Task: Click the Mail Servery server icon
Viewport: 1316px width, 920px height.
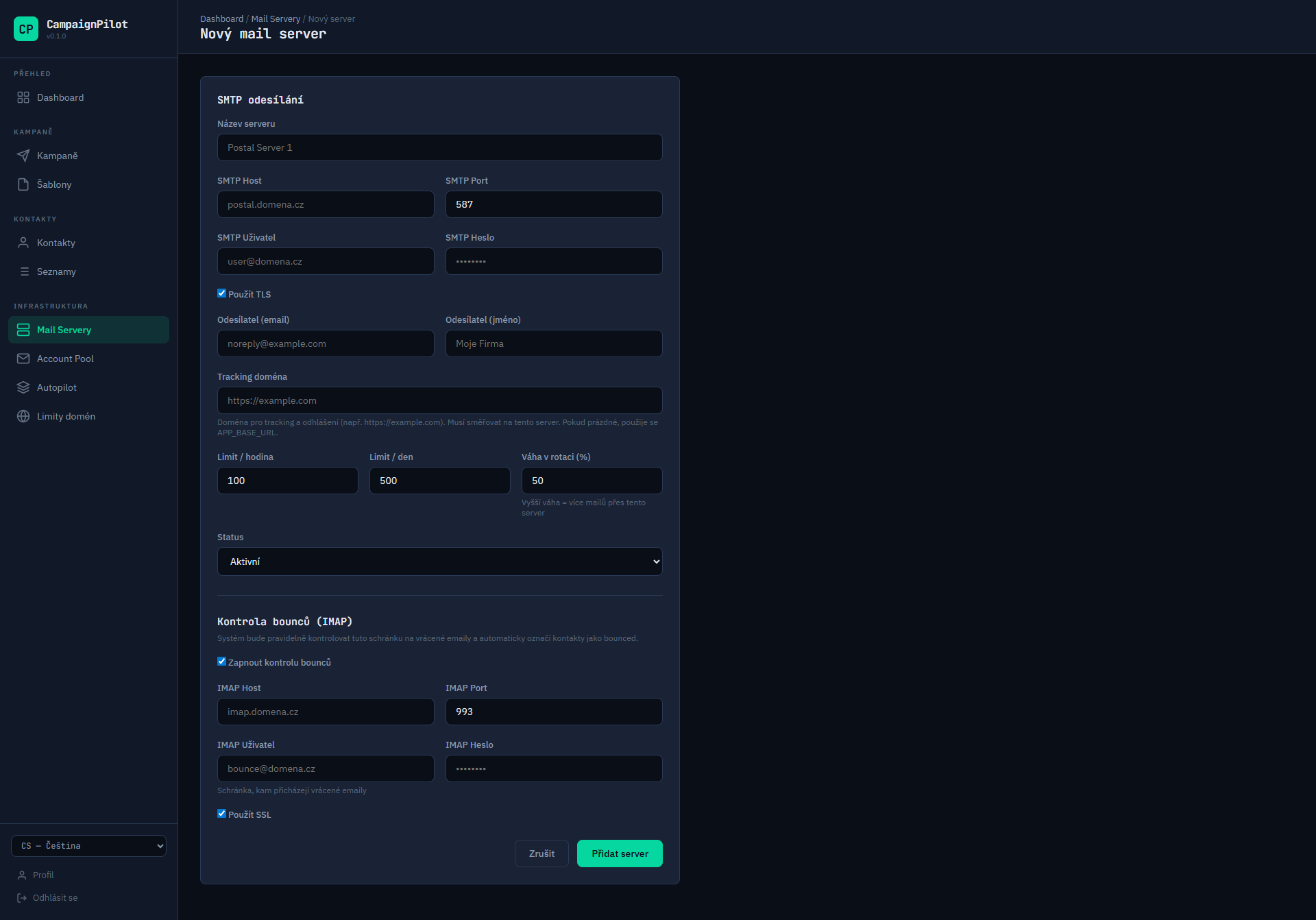Action: (x=23, y=330)
